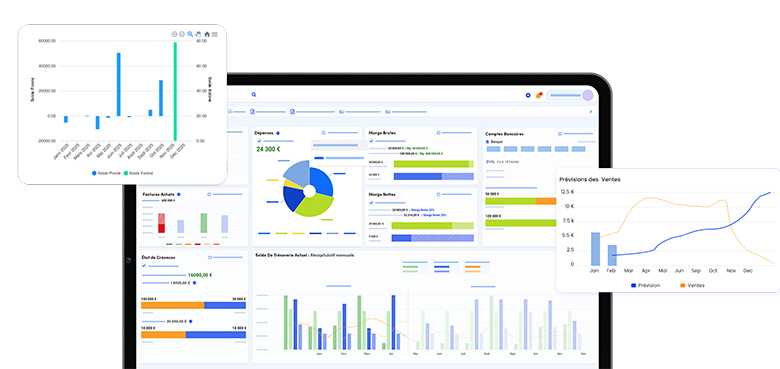Toggle the checkbox under the Marge Nettes title
The image size is (780, 369).
[371, 203]
